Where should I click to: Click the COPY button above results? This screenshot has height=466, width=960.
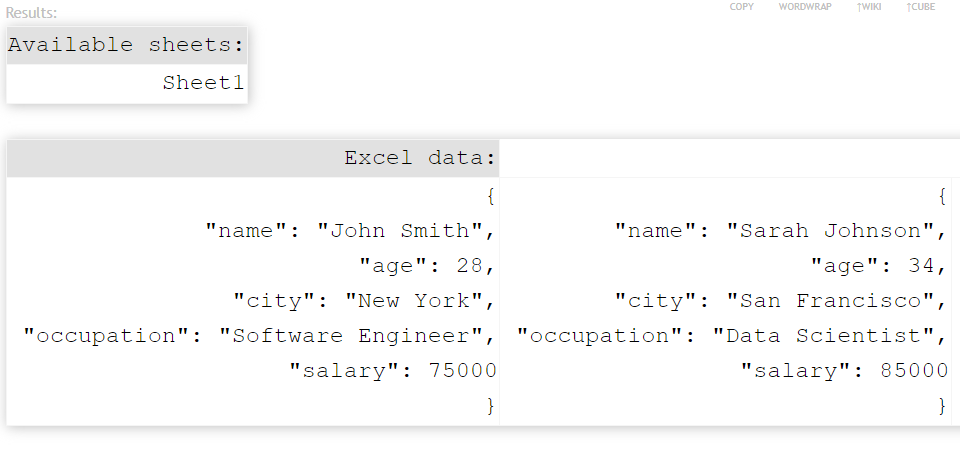[741, 7]
